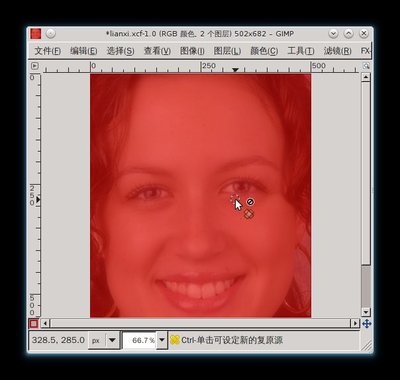Click vertical scrollbar up arrow

366,78
